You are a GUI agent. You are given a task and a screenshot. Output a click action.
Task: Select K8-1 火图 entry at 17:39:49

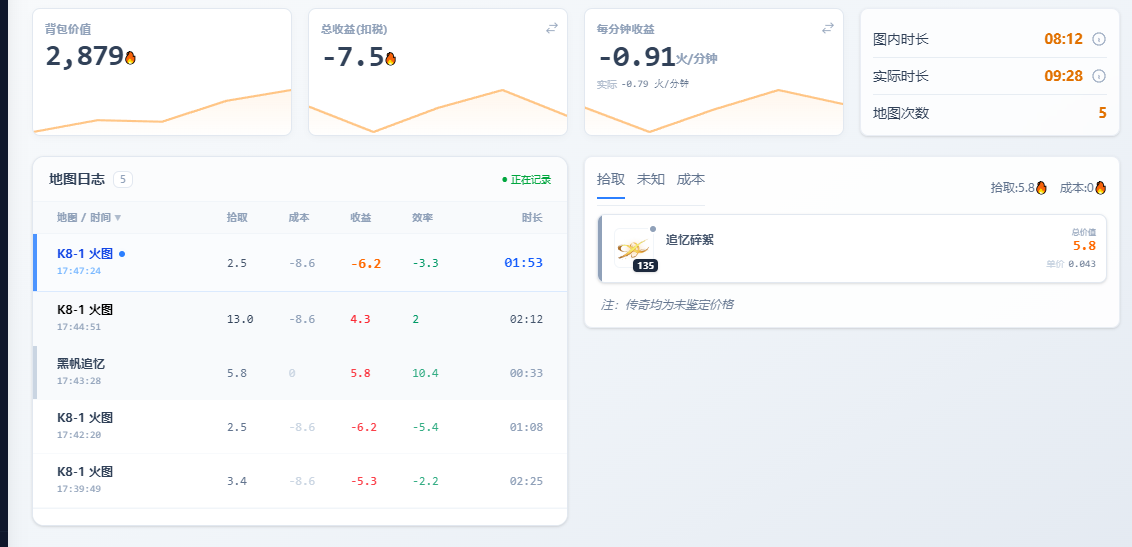coord(300,480)
